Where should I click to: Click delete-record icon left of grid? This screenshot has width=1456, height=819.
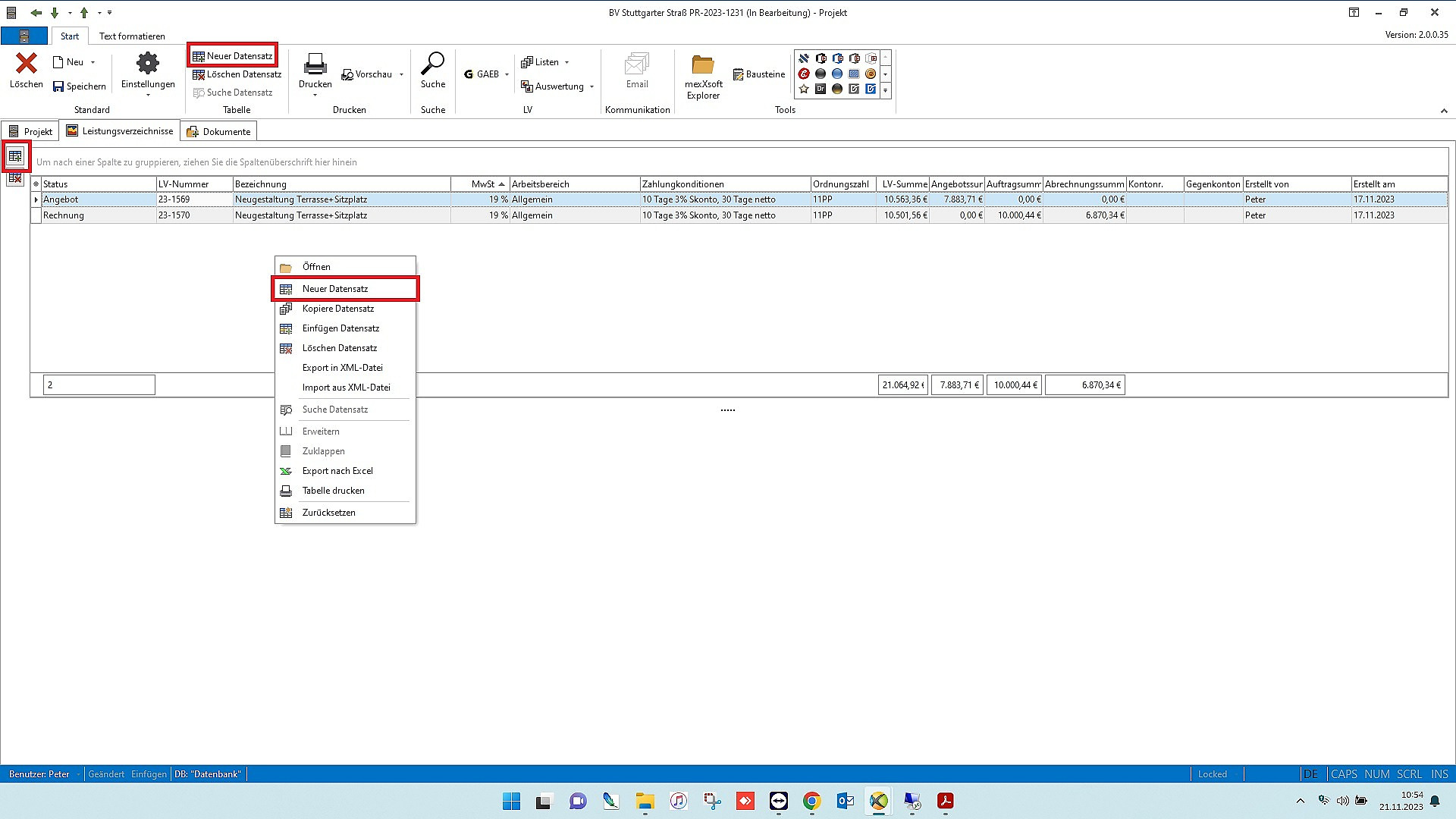(15, 177)
